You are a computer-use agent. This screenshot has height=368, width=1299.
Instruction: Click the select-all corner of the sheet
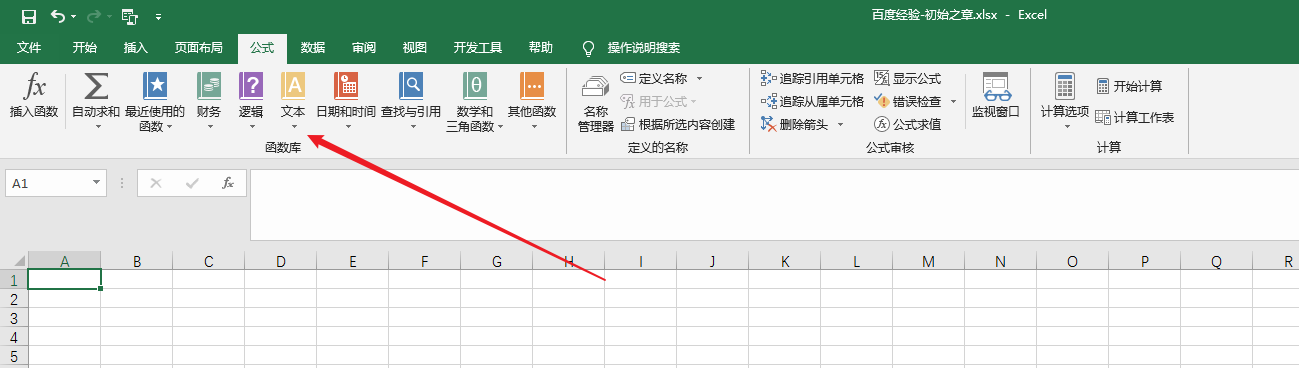pos(14,261)
